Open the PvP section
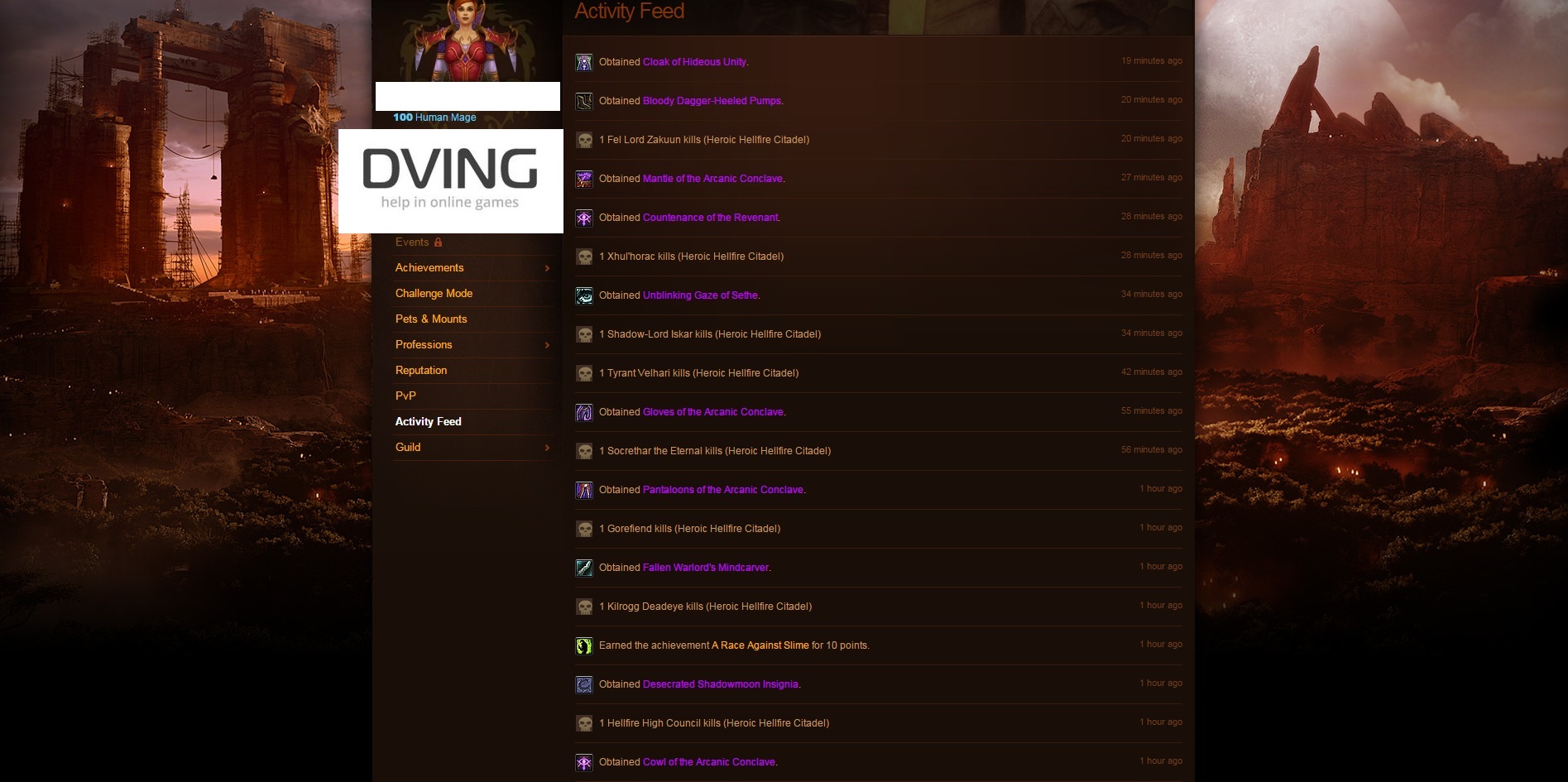 (x=405, y=396)
